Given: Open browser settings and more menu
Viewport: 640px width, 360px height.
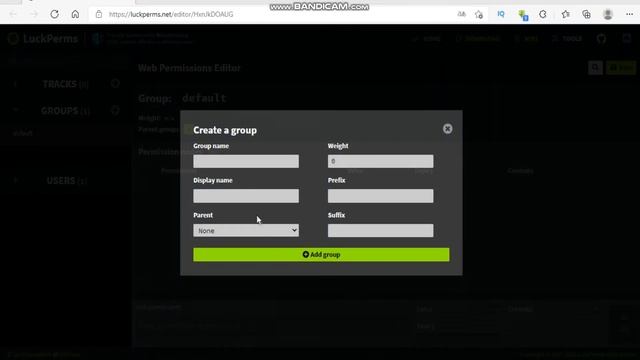Looking at the screenshot, I should (629, 14).
